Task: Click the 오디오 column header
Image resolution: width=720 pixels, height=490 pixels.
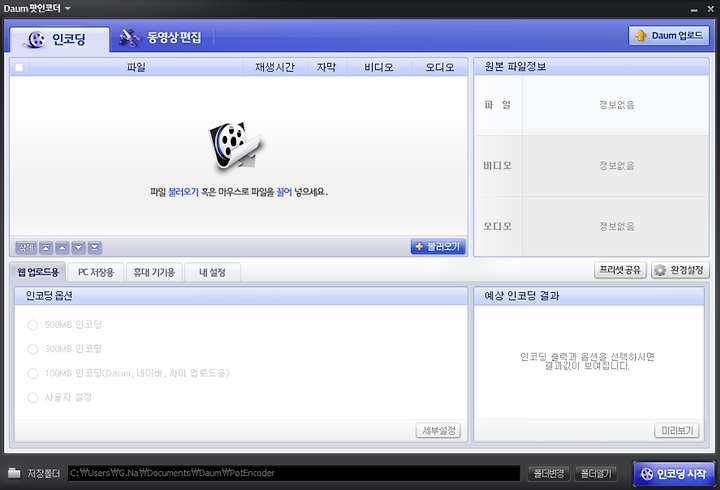Action: pos(439,68)
